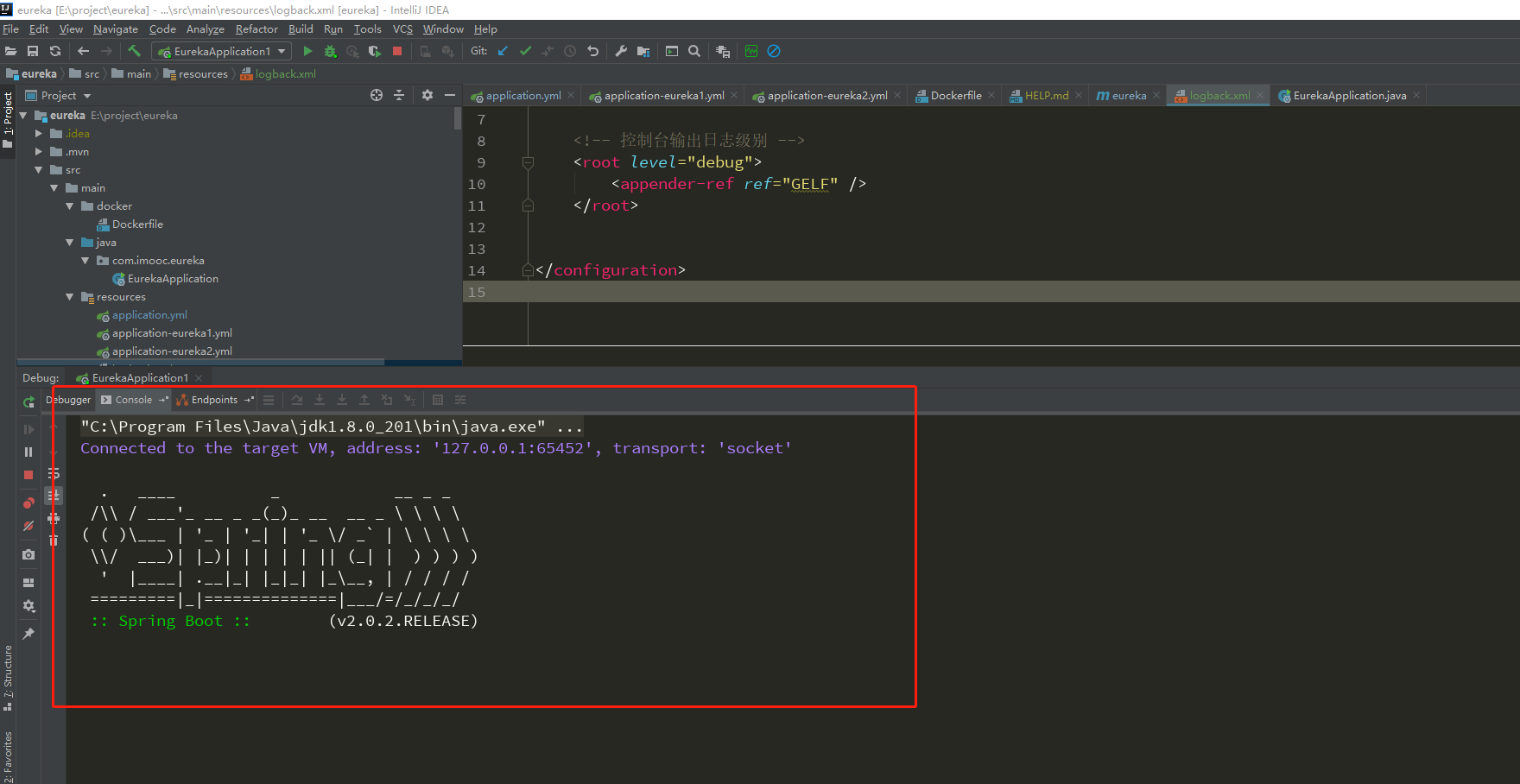Toggle scroll to end in console

coord(54,496)
